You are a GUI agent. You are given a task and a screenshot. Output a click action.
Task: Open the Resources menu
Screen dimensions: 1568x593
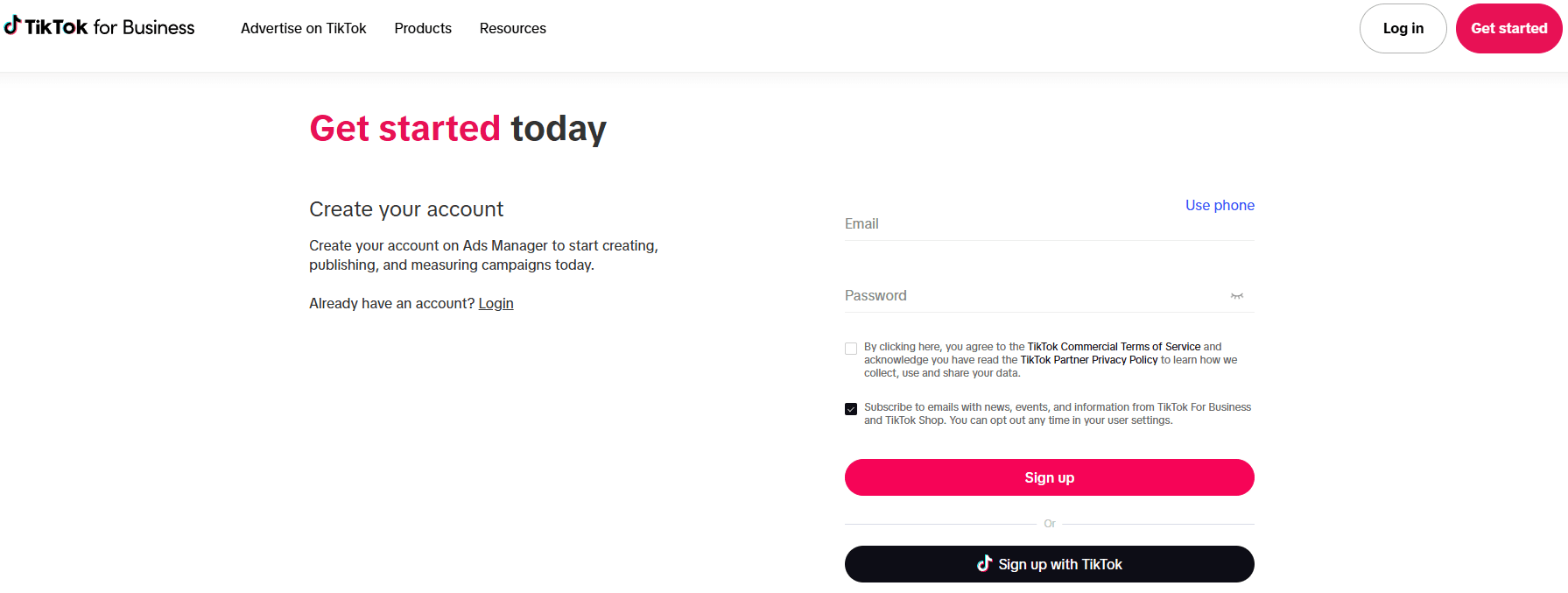[x=512, y=28]
